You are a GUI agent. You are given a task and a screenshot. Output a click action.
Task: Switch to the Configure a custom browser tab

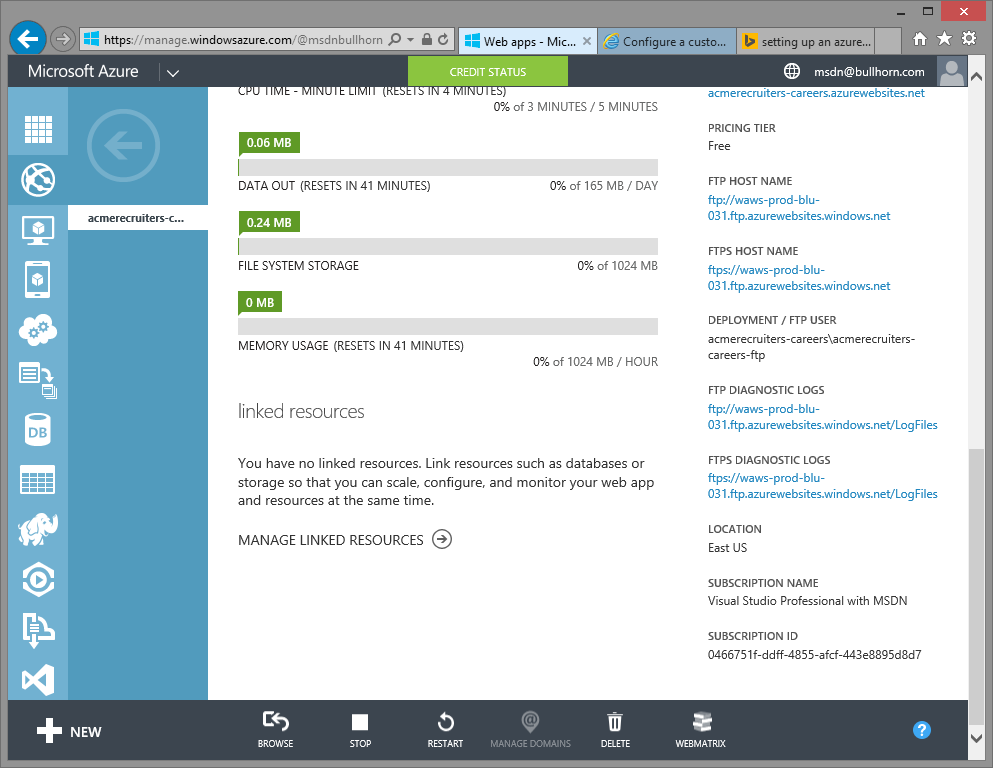click(667, 41)
